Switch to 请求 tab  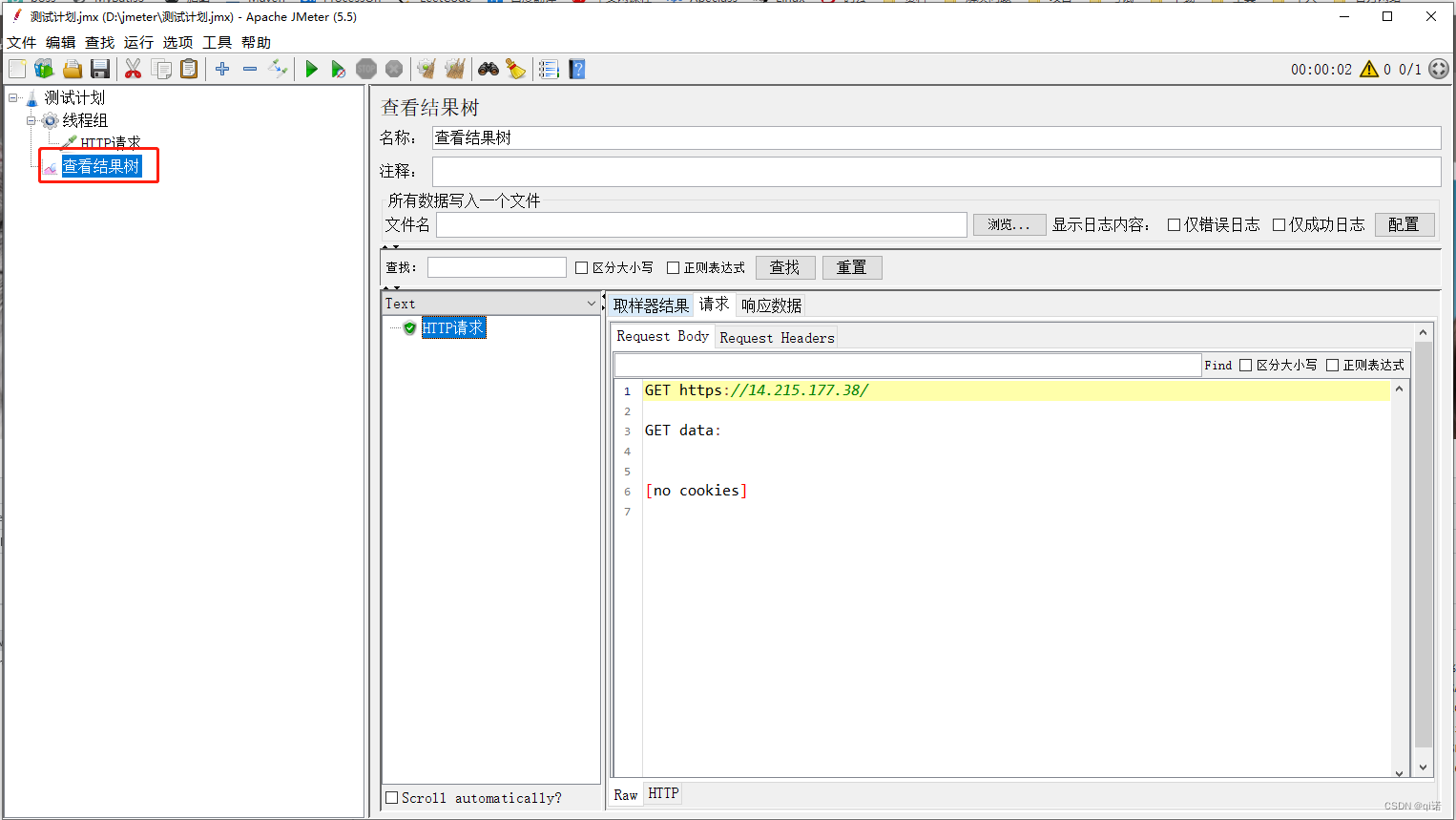point(714,304)
